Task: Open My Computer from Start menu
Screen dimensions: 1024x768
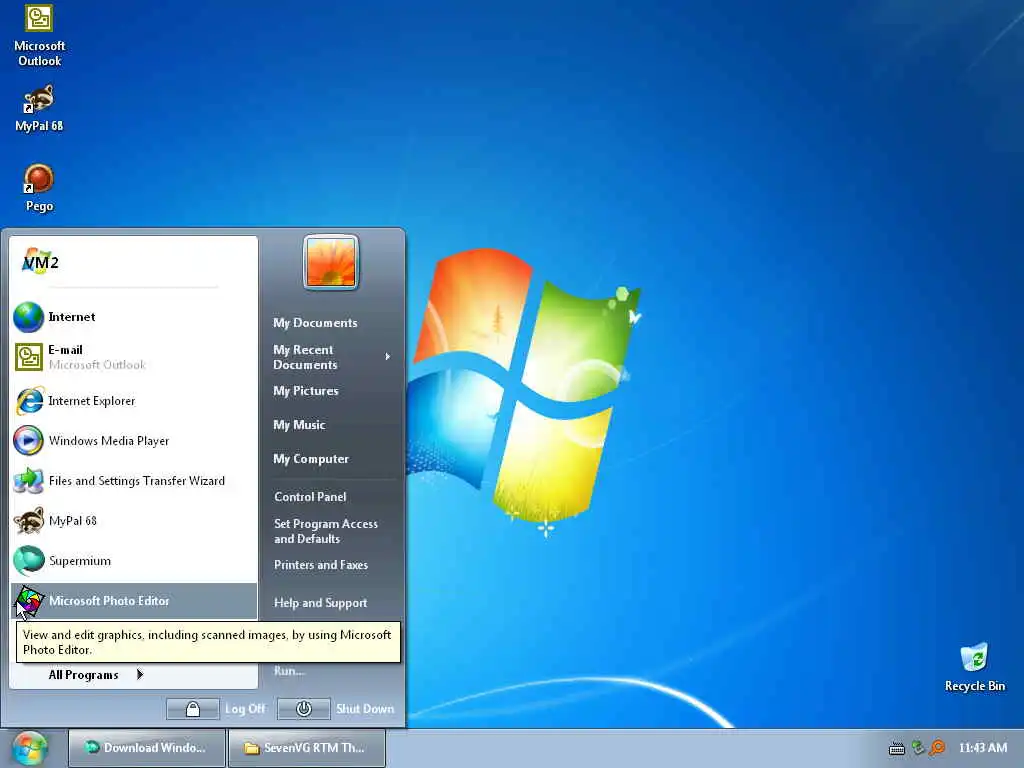Action: click(x=311, y=459)
